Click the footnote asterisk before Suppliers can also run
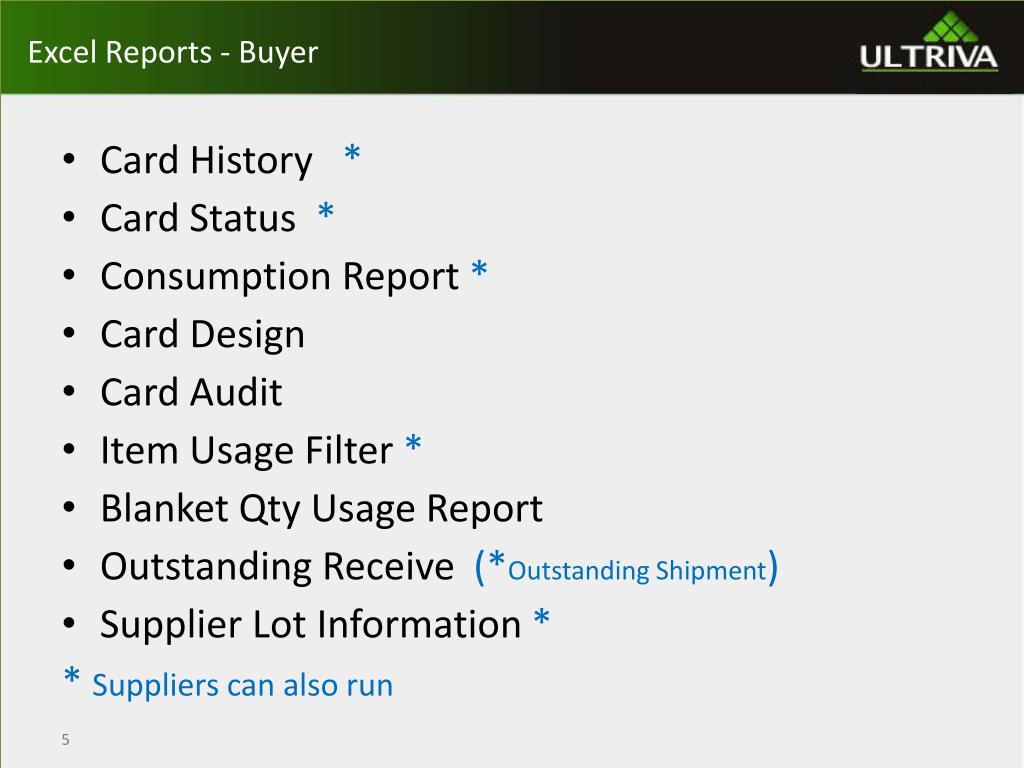The height and width of the screenshot is (768, 1024). click(72, 676)
